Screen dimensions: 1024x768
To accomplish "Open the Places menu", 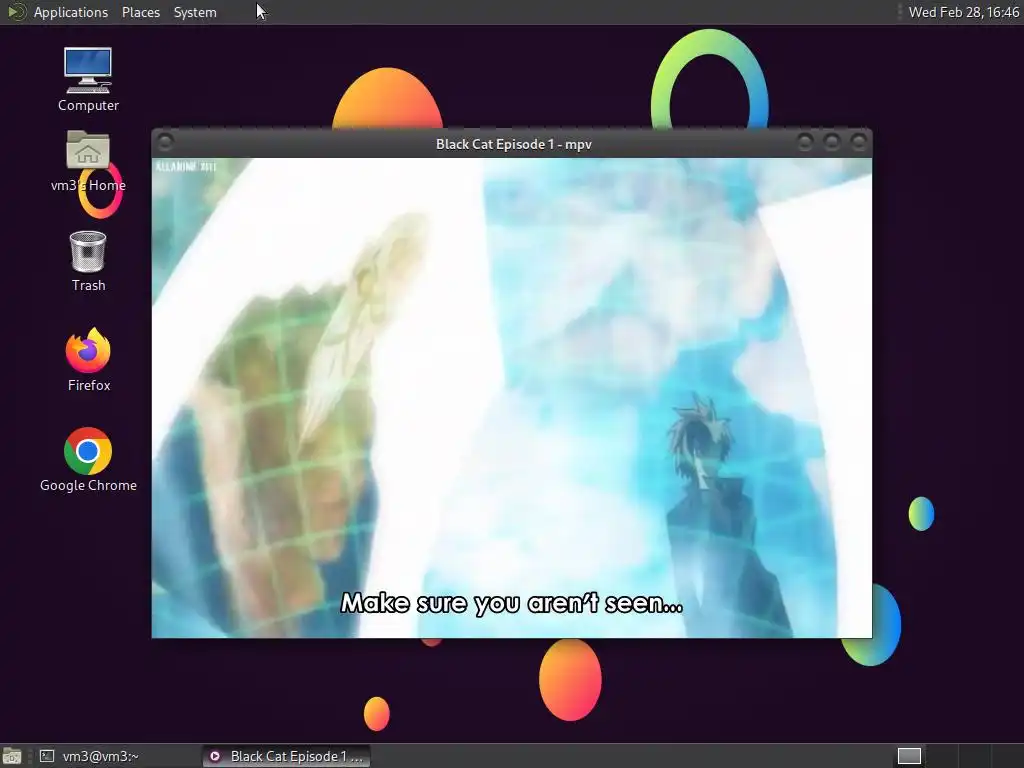I will [140, 12].
